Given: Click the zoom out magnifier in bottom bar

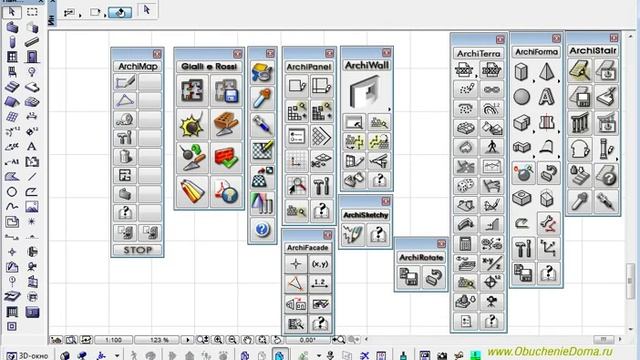Looking at the screenshot, I should click(x=233, y=340).
